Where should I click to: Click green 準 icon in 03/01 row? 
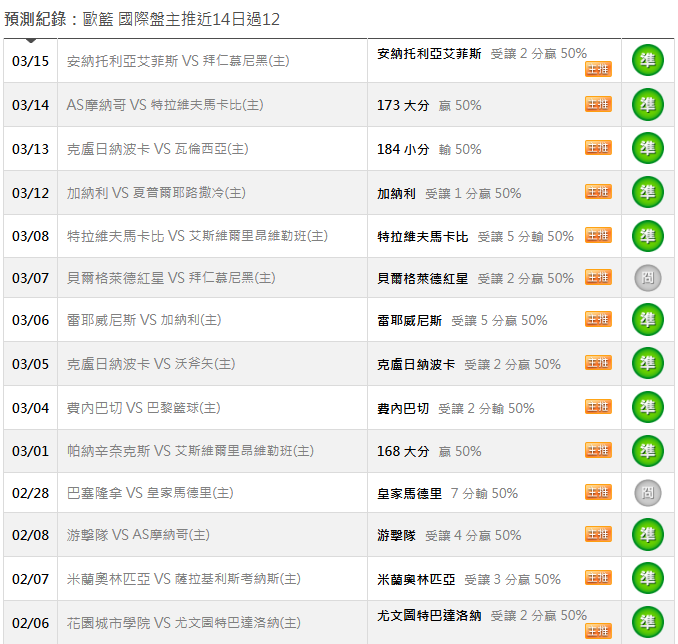[647, 451]
